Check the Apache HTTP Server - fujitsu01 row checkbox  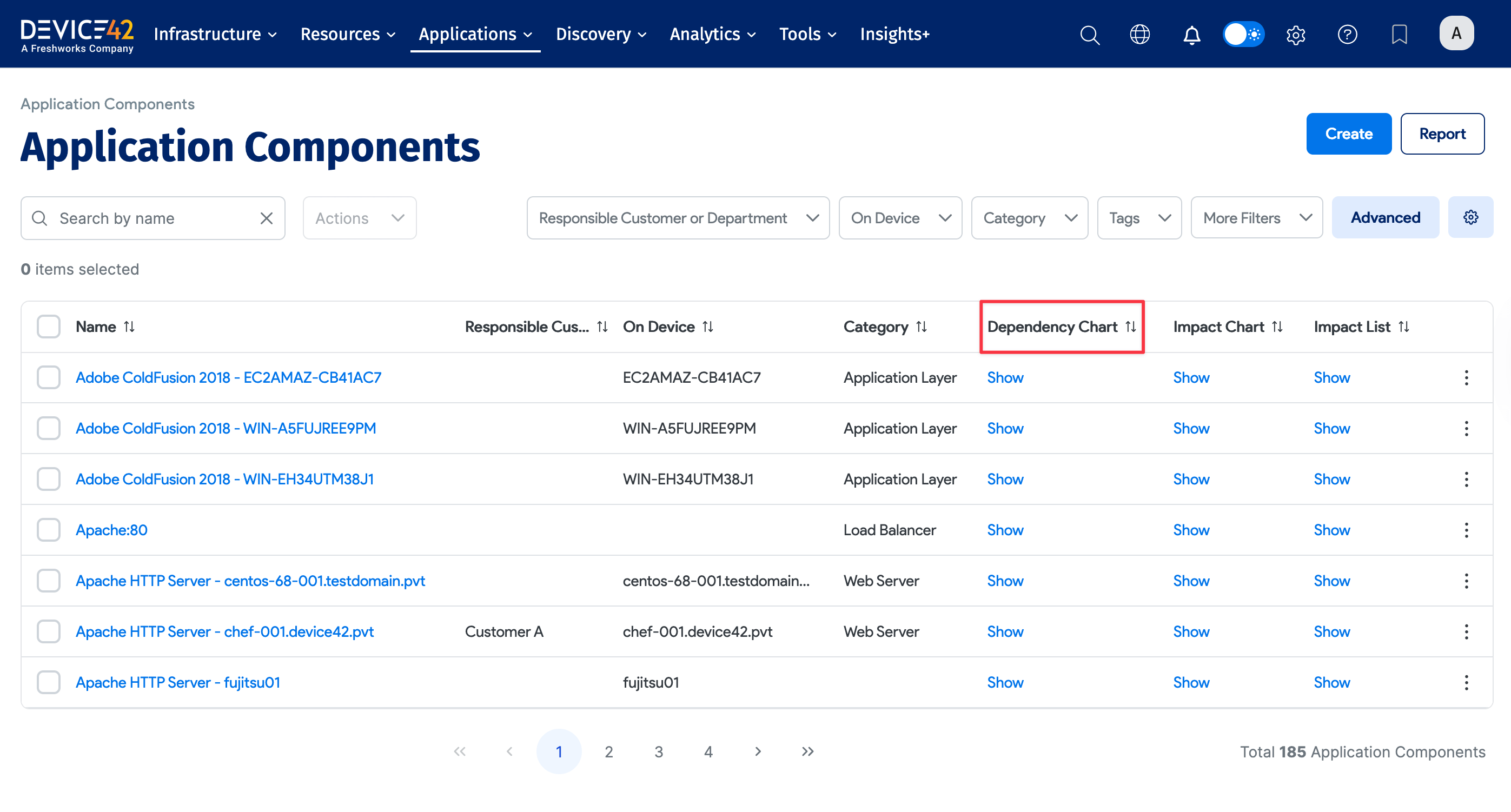(x=49, y=682)
